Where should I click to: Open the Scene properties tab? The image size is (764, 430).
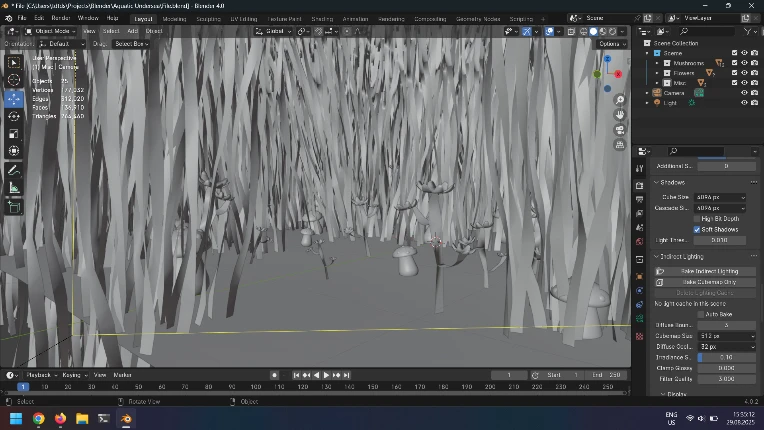click(x=640, y=227)
